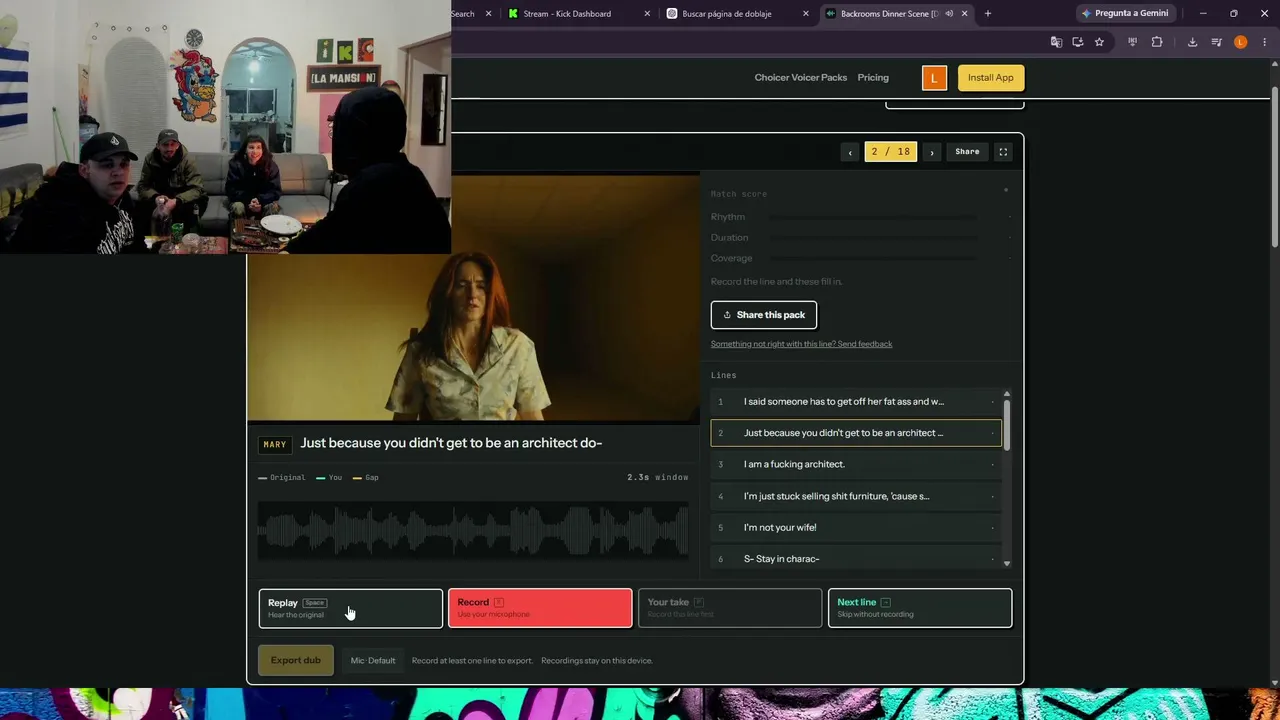Image resolution: width=1280 pixels, height=720 pixels.
Task: Close the Search tab
Action: click(488, 14)
